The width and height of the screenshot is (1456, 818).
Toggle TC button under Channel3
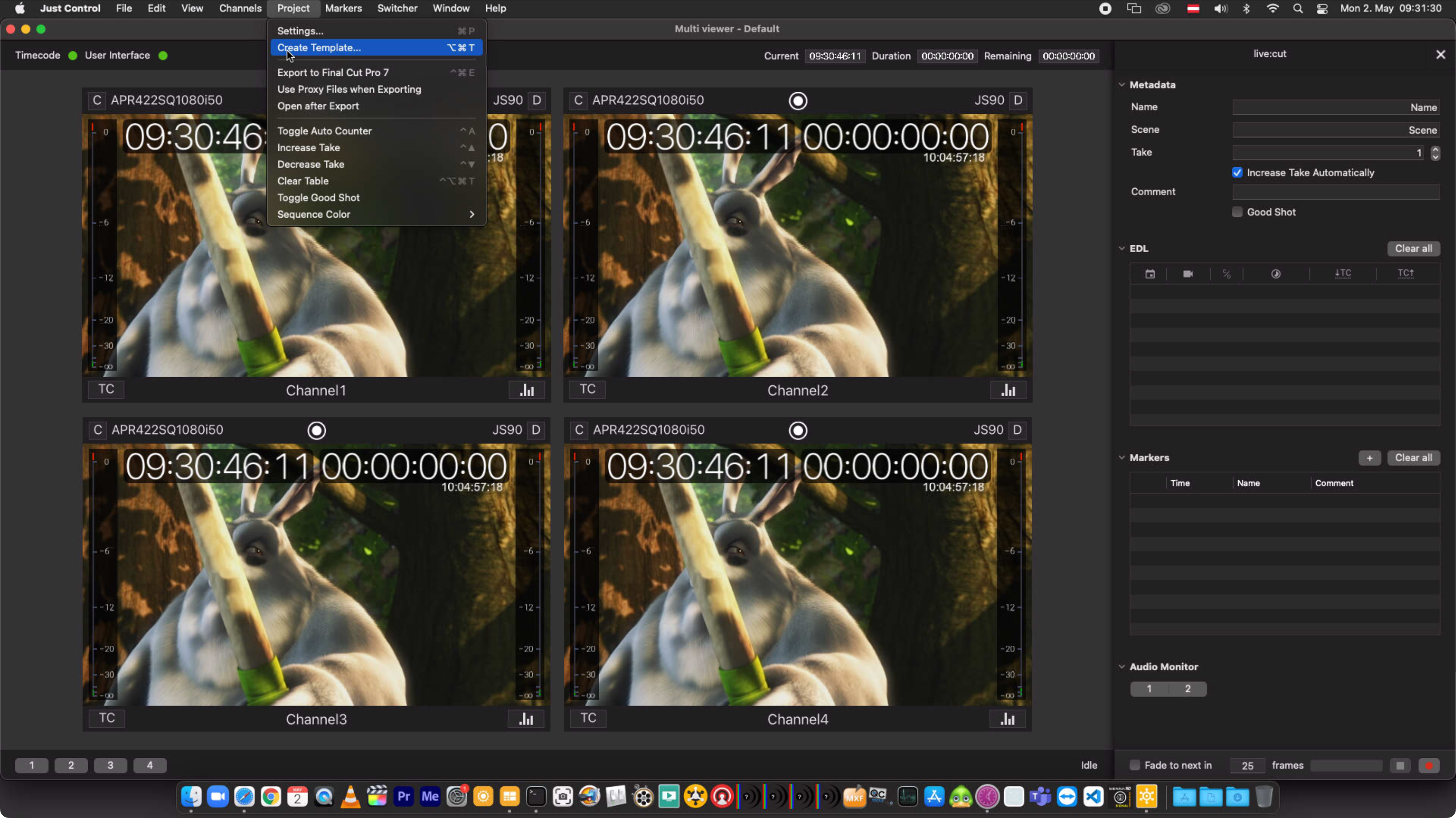point(107,718)
